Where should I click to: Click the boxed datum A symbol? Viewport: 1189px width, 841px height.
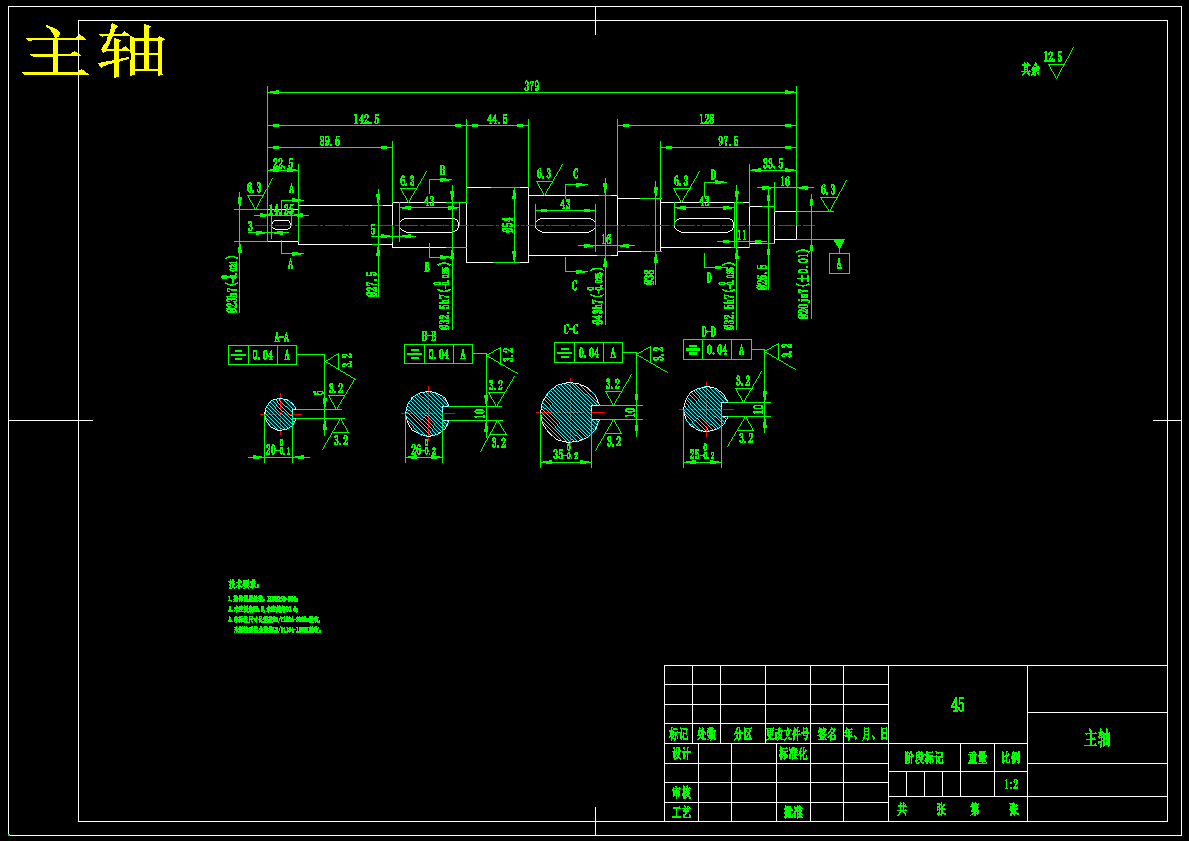(839, 263)
